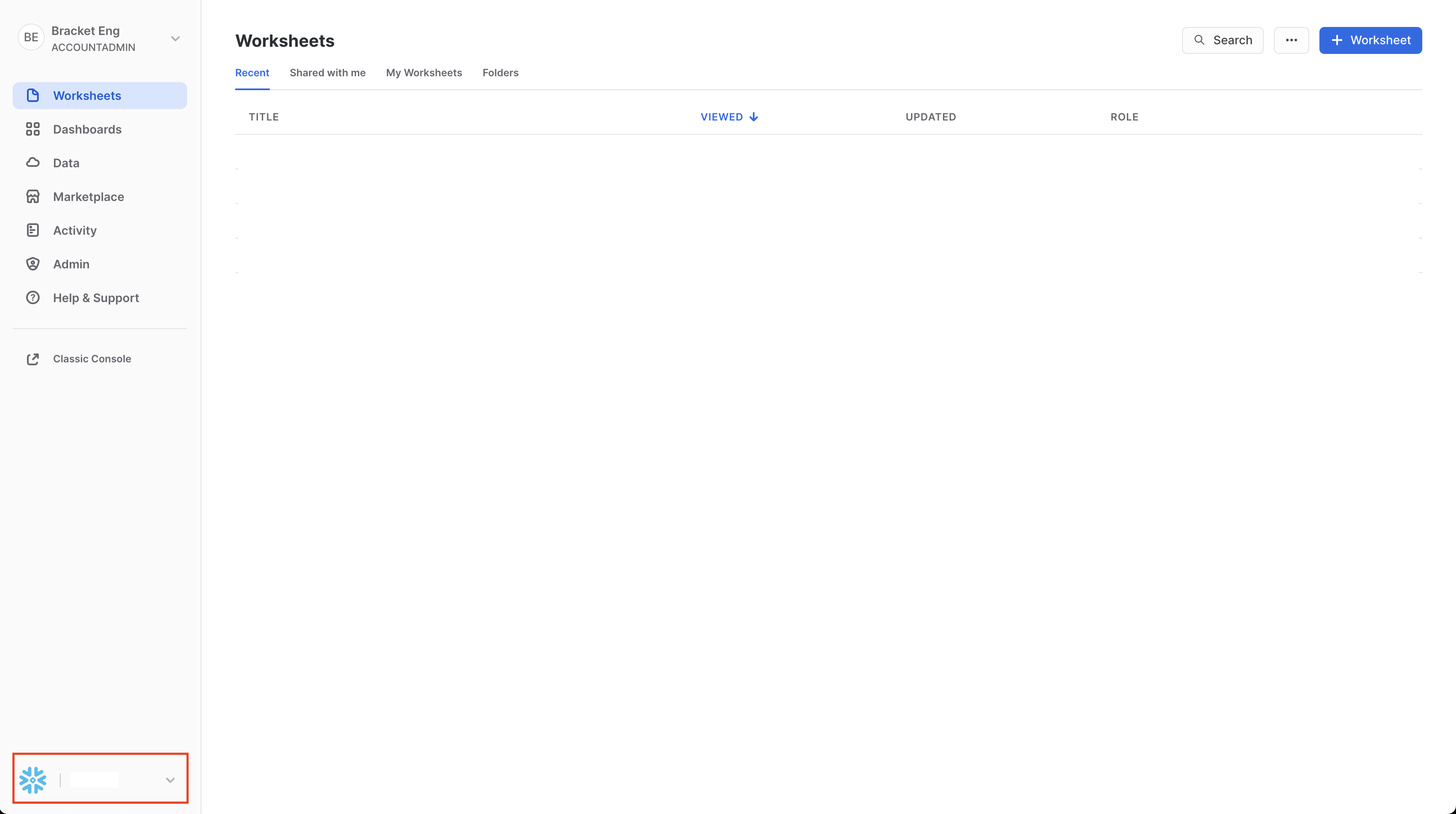Click the Help & Support question icon
This screenshot has width=1456, height=814.
coord(33,298)
